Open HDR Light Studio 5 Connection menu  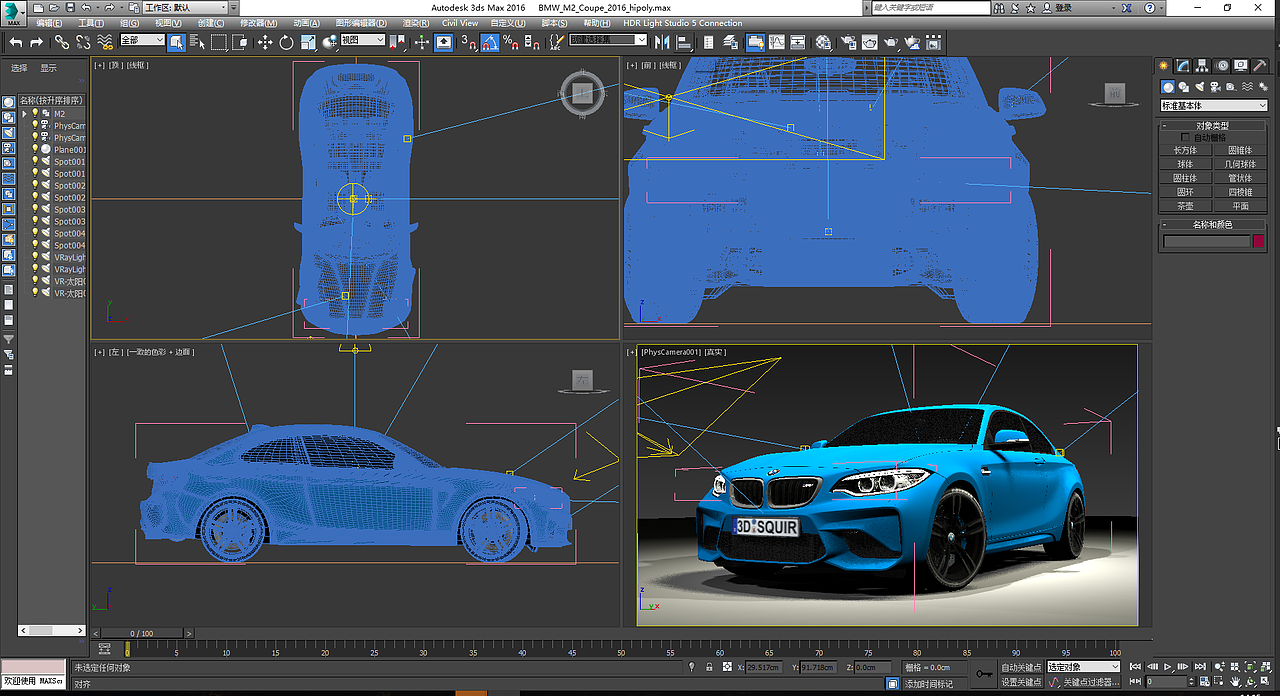(683, 23)
